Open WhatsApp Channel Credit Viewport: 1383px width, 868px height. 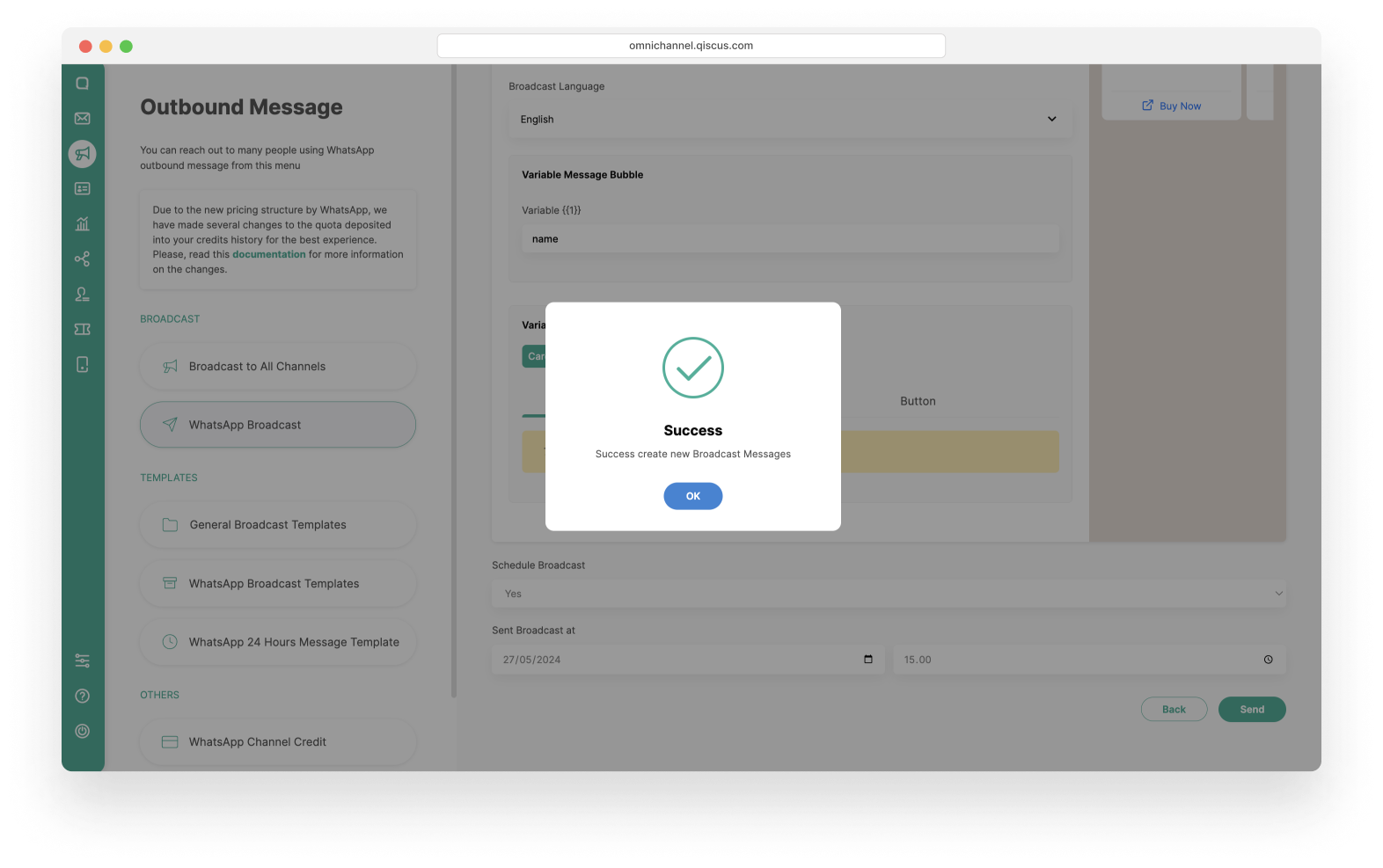coord(278,742)
